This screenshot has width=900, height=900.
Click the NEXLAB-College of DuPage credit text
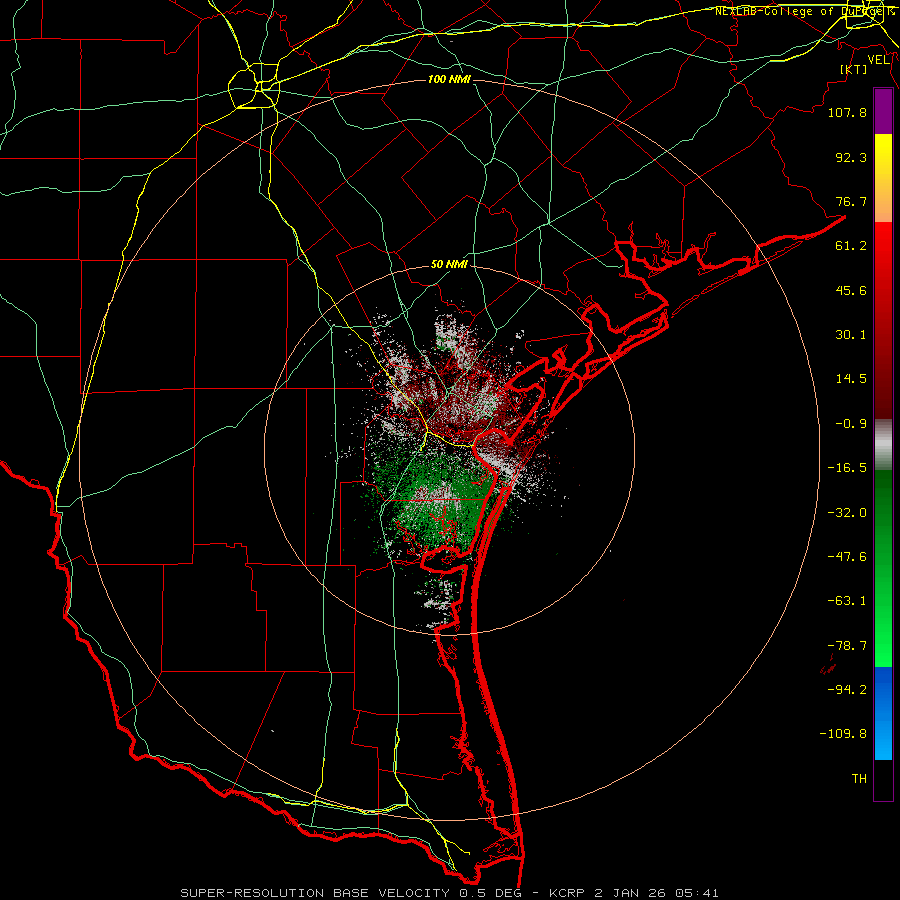(805, 11)
